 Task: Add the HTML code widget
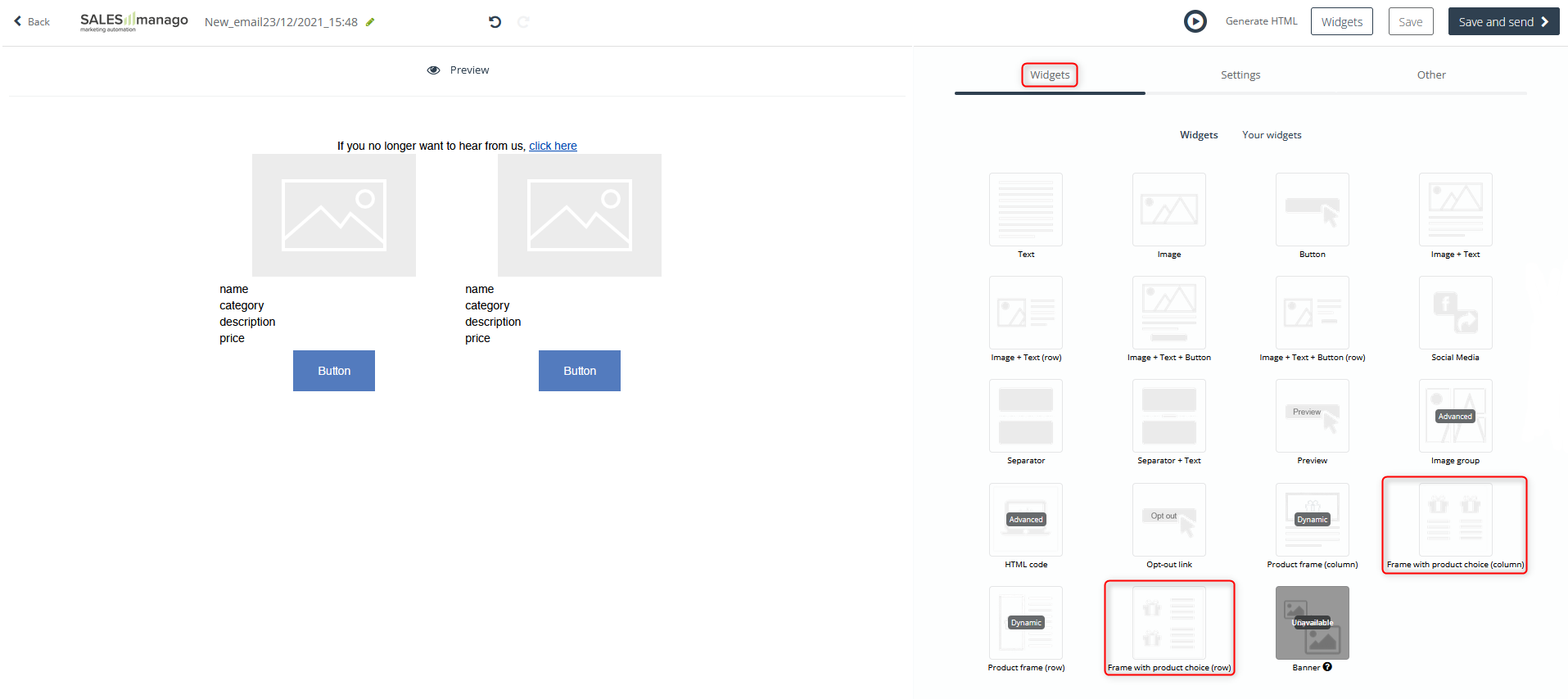1026,520
